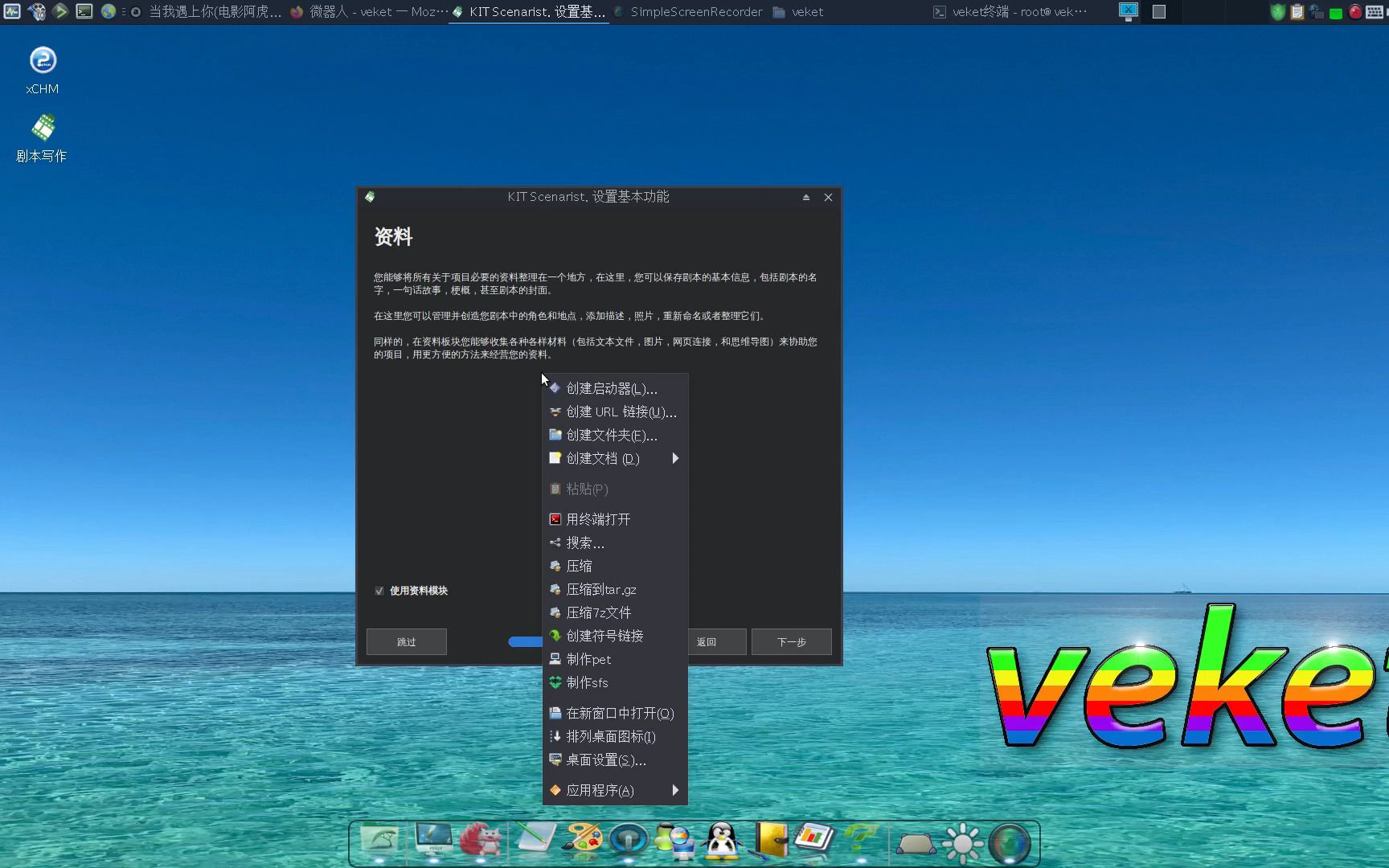Screen dimensions: 1389x868
Task: Open the notepad with pencil dock icon
Action: [x=535, y=838]
